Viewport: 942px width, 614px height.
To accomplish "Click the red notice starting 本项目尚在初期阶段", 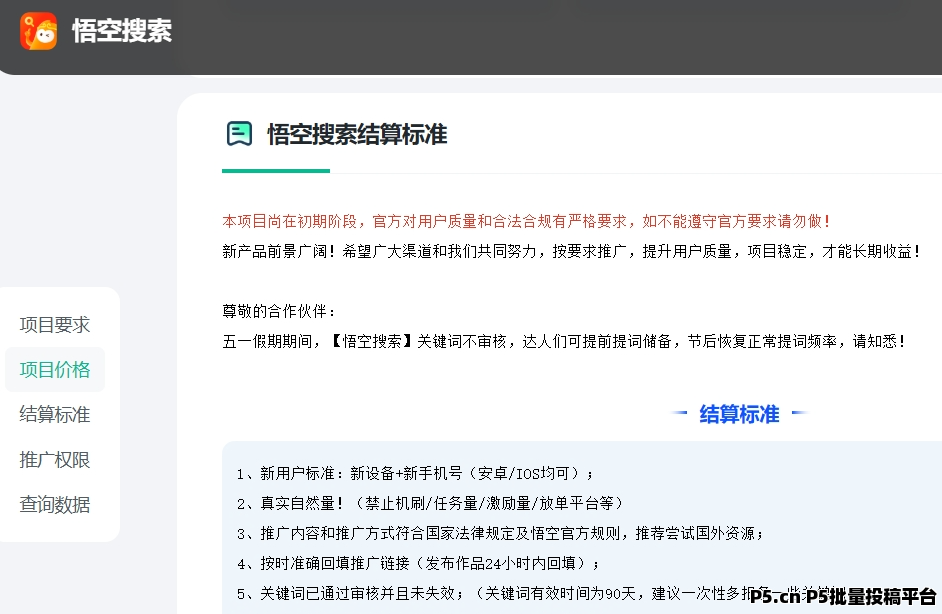I will (x=526, y=221).
